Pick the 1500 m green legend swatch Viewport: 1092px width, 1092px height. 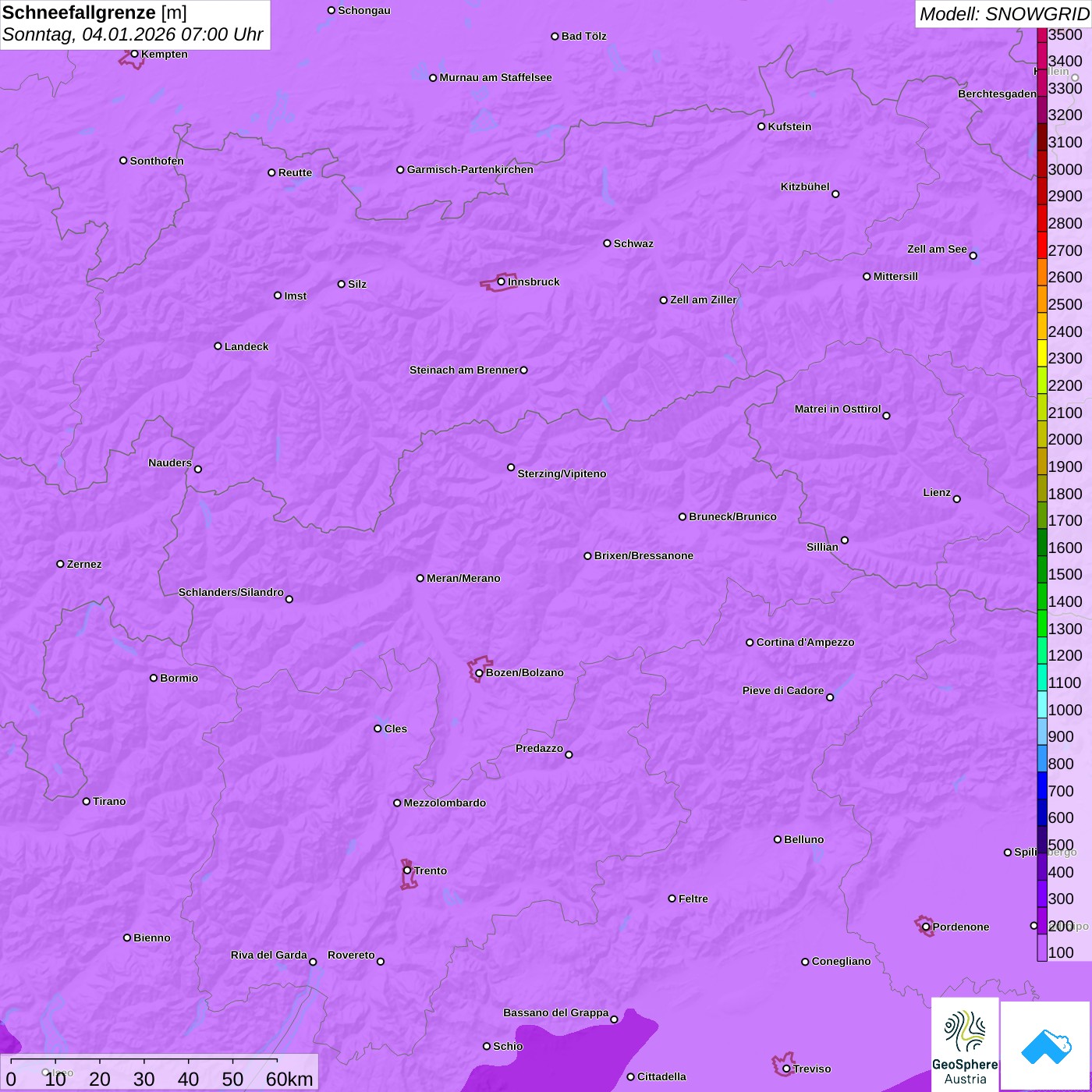[1042, 569]
